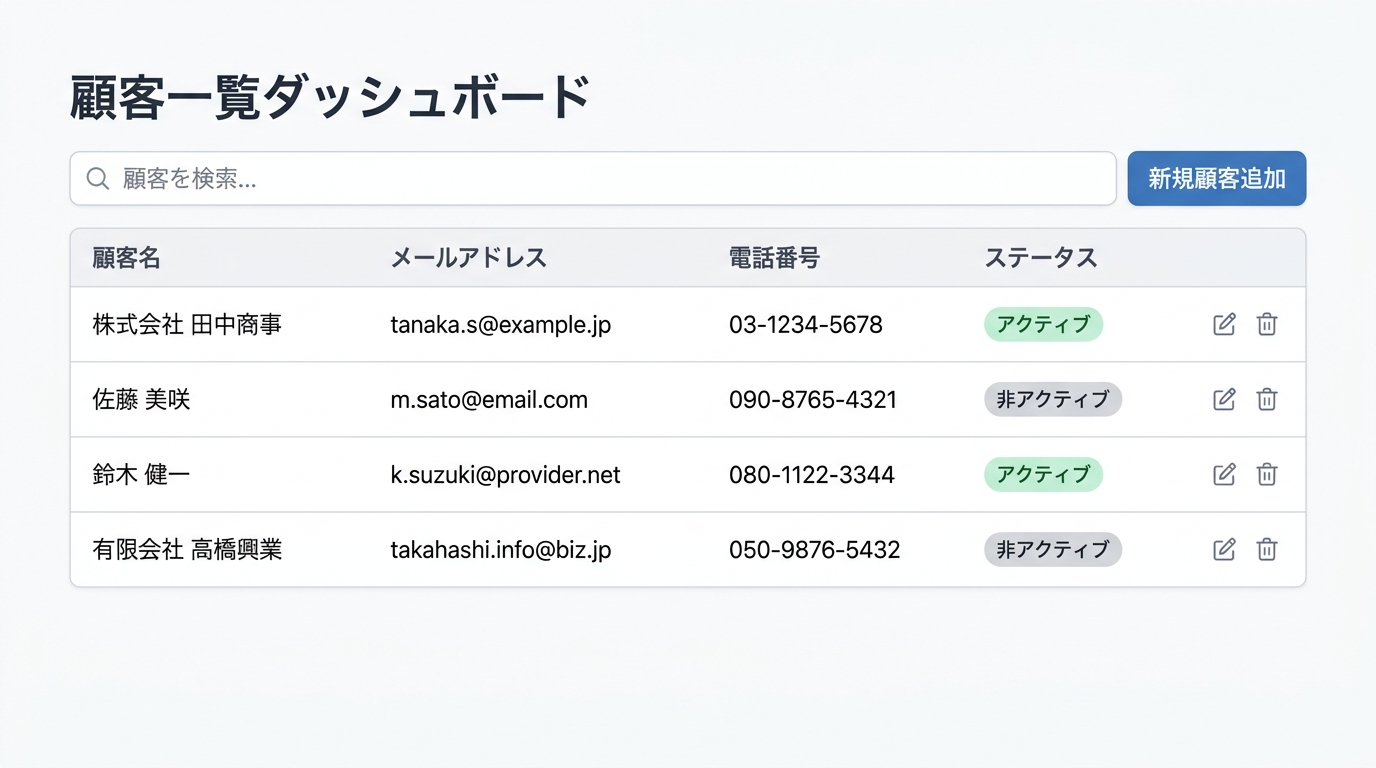The height and width of the screenshot is (768, 1376).
Task: Edit the 有限会社 高橋興業 record
Action: click(1224, 549)
